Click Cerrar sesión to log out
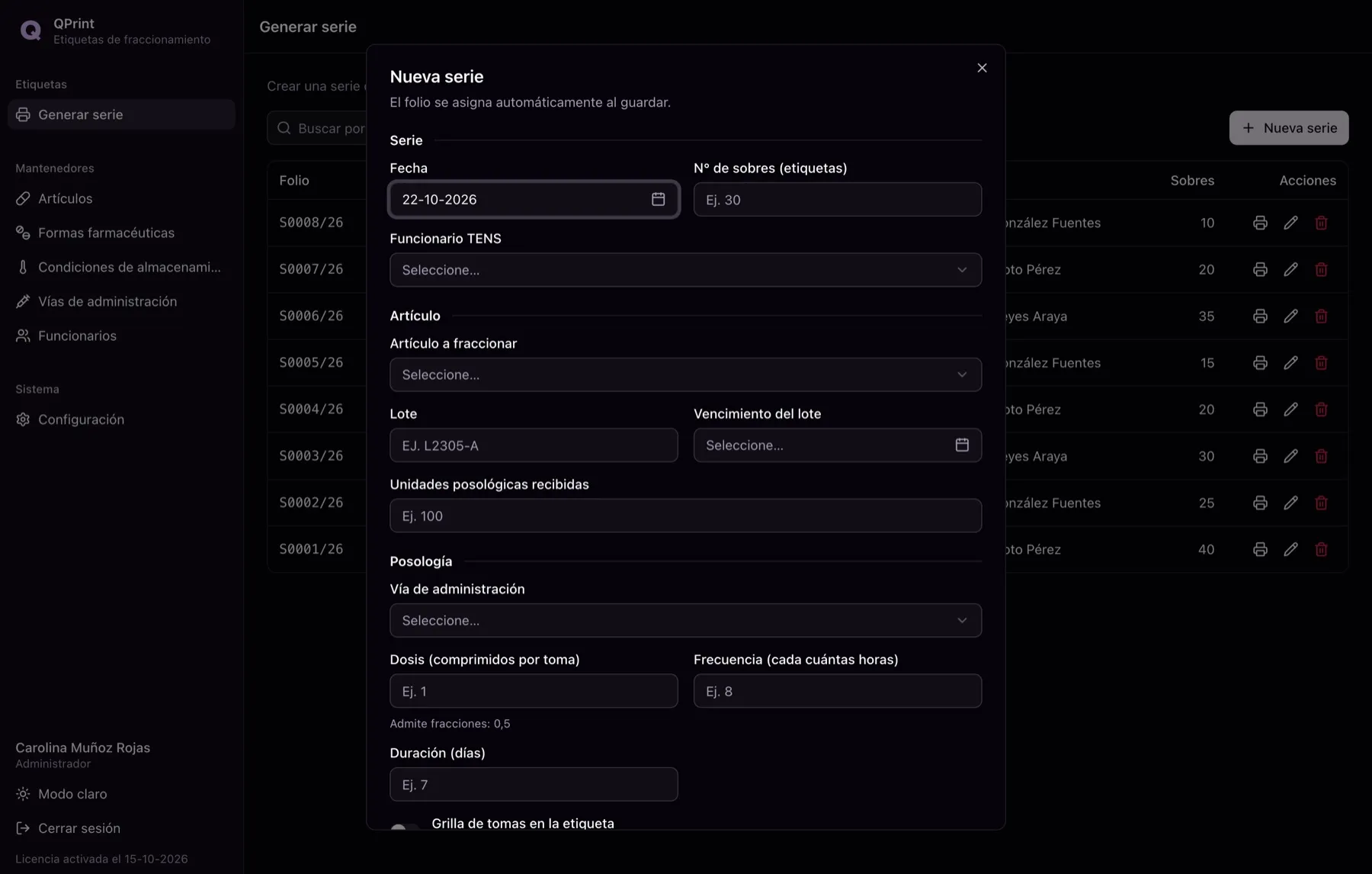 pos(68,828)
